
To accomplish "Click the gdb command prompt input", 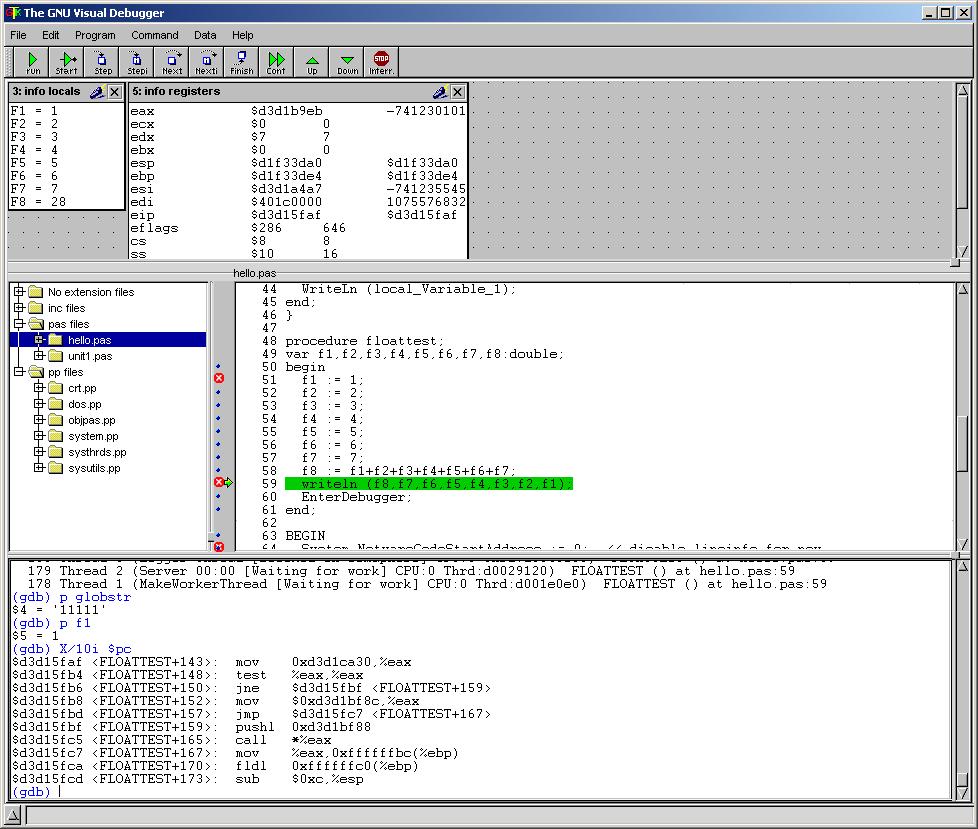I will click(61, 792).
